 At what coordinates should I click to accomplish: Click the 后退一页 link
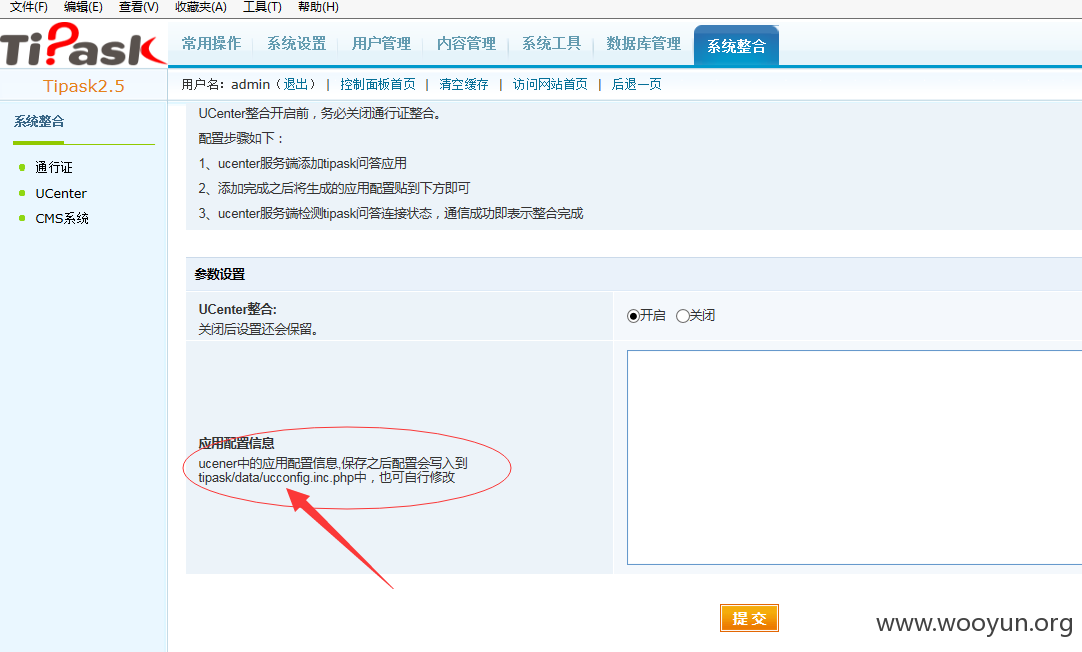point(636,84)
